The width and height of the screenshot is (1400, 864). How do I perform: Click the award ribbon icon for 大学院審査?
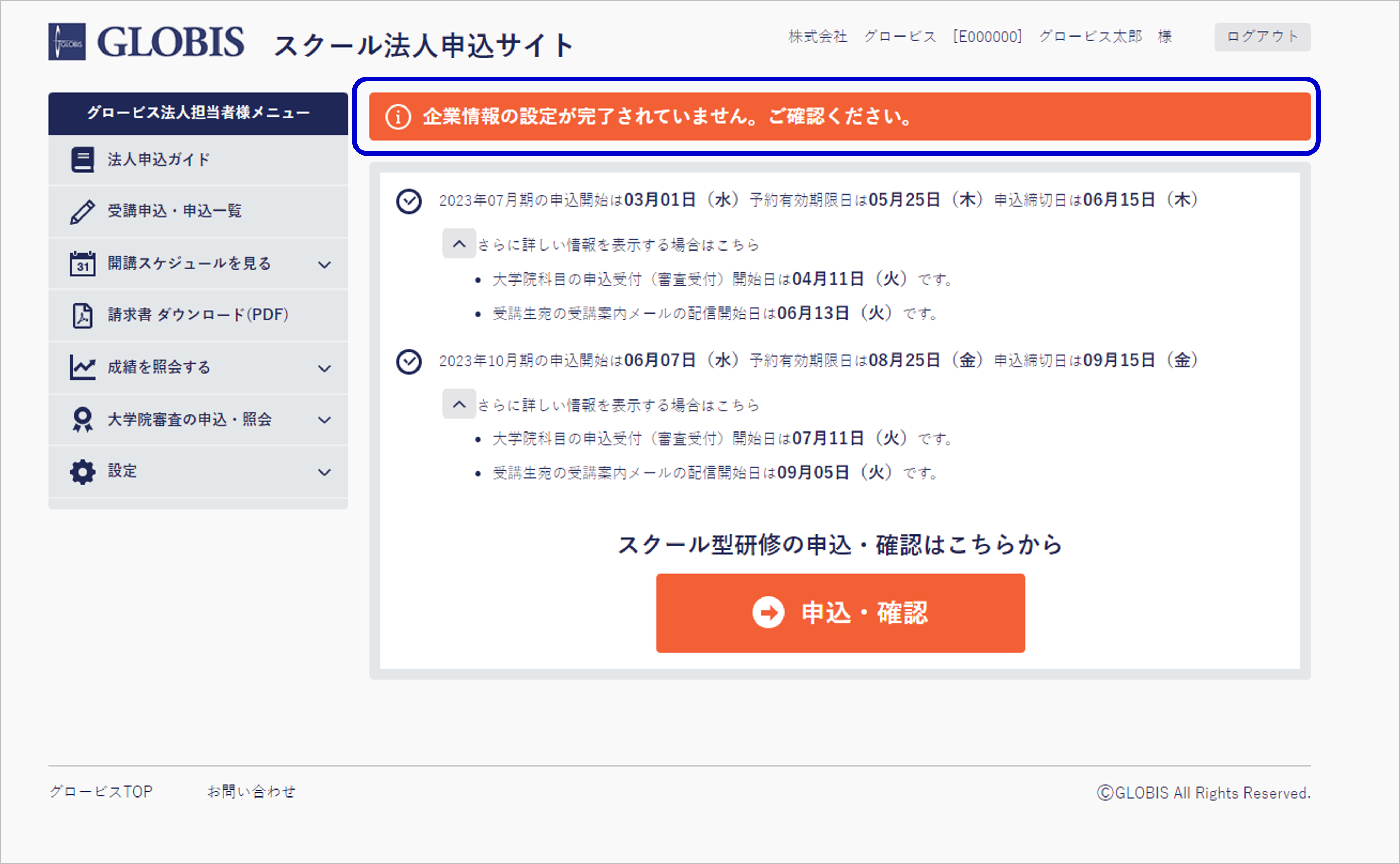82,419
